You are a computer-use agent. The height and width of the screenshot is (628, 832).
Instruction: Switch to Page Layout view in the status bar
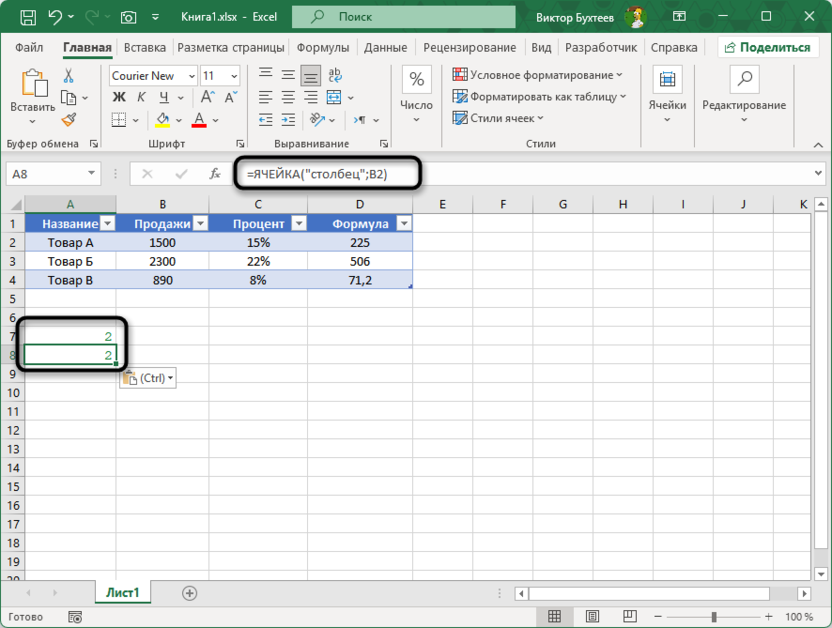(x=581, y=617)
